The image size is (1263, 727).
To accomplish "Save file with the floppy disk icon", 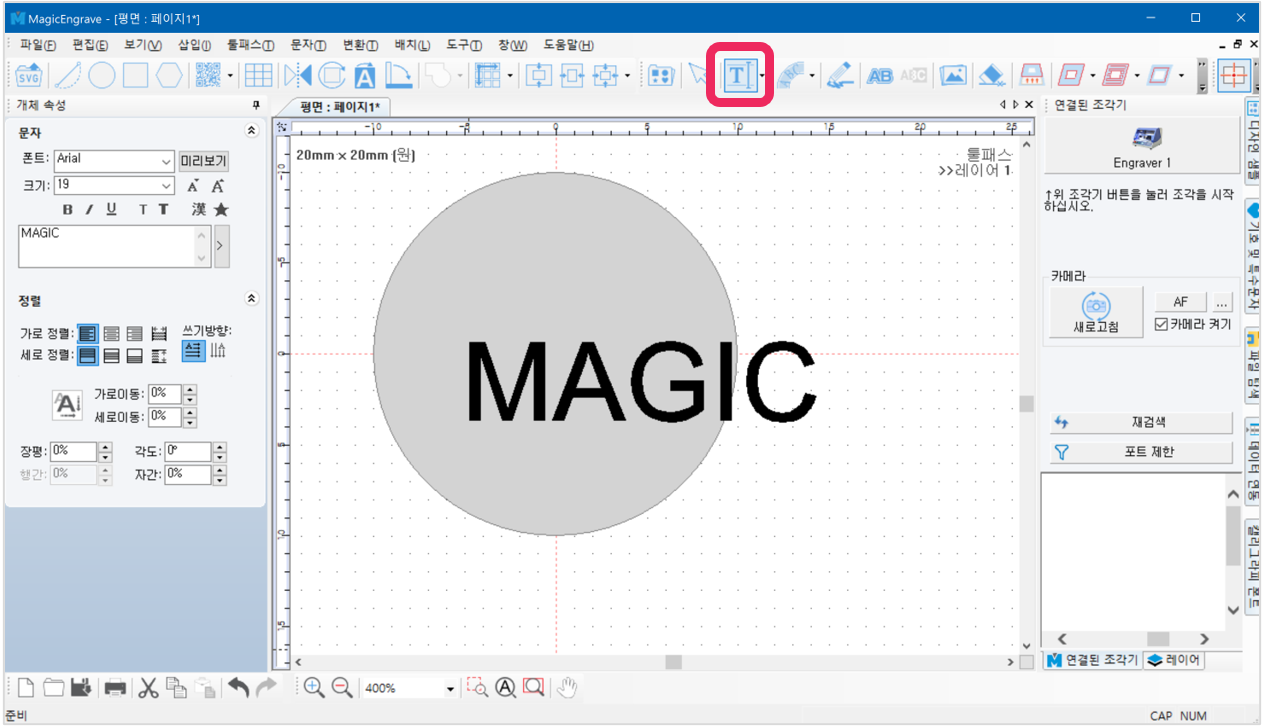I will [x=82, y=687].
